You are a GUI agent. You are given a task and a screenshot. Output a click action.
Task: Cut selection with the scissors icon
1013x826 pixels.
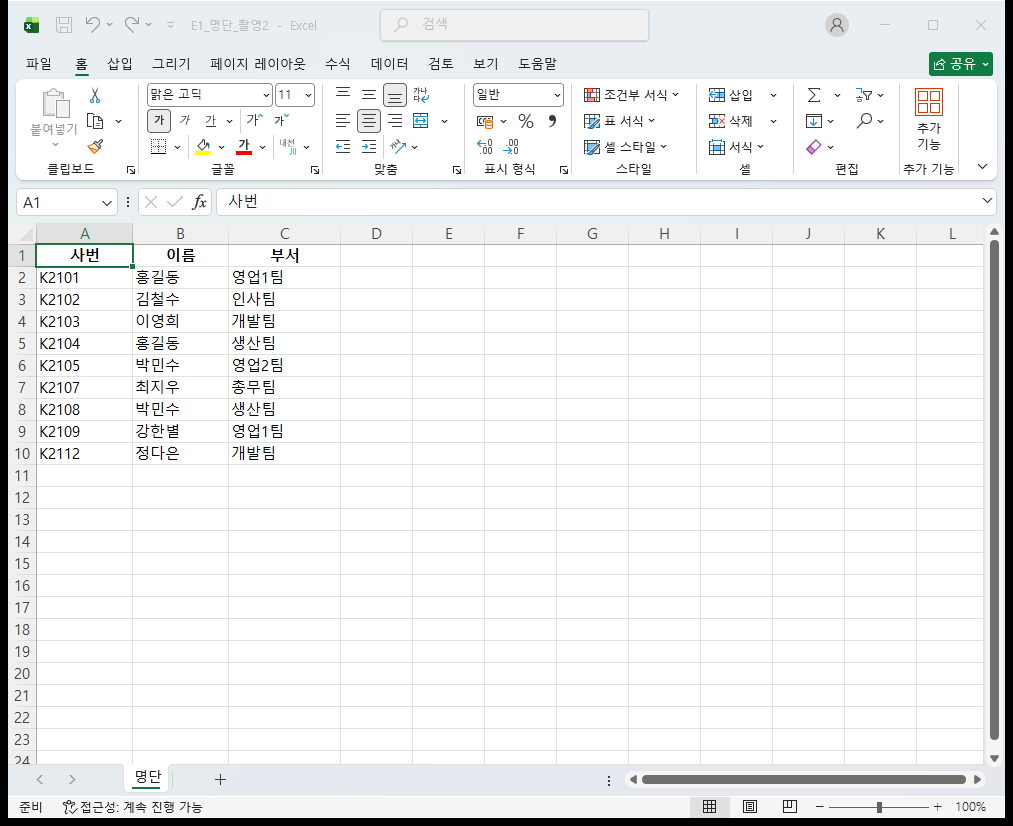pyautogui.click(x=95, y=96)
